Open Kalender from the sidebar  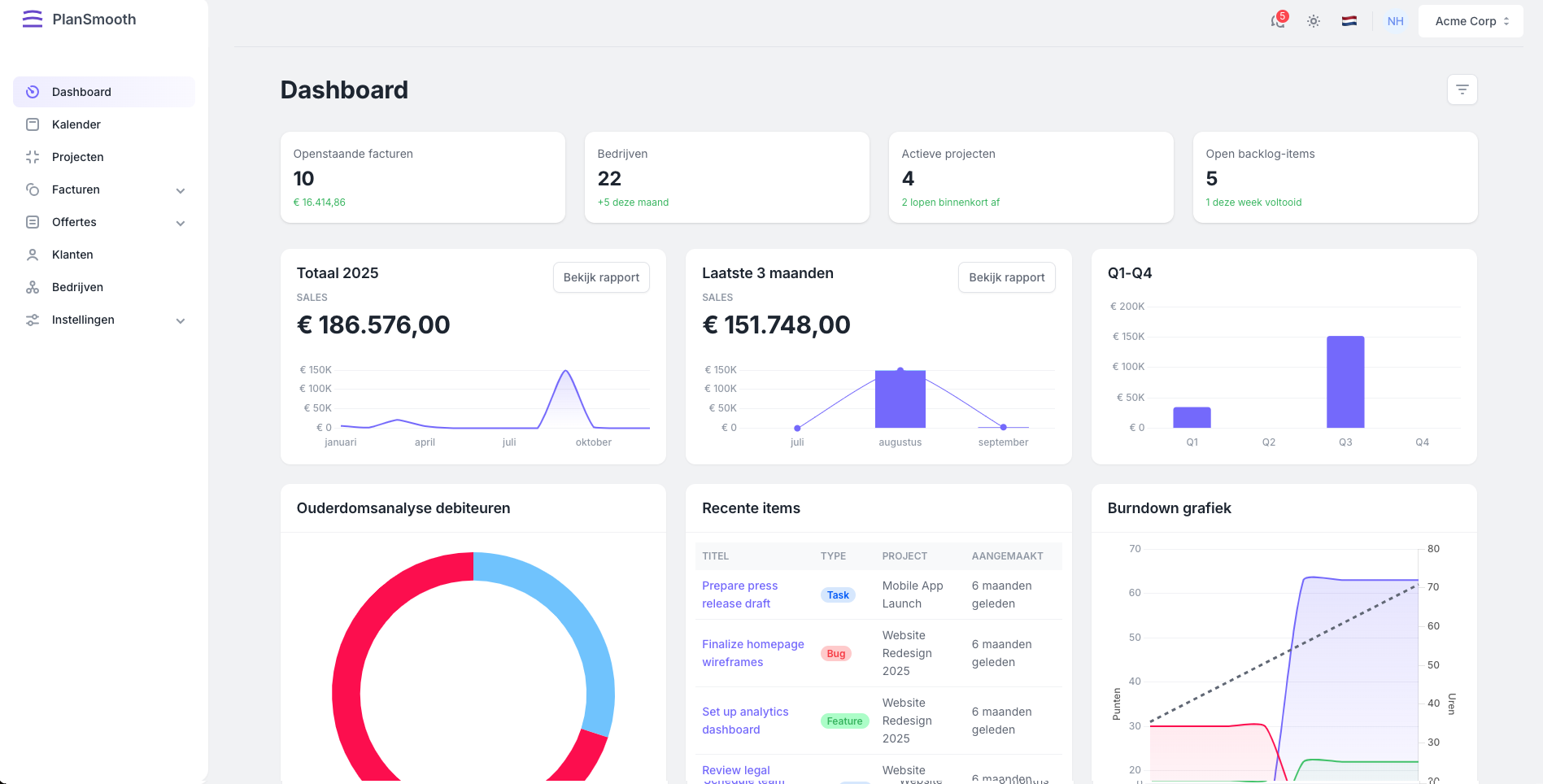(76, 124)
